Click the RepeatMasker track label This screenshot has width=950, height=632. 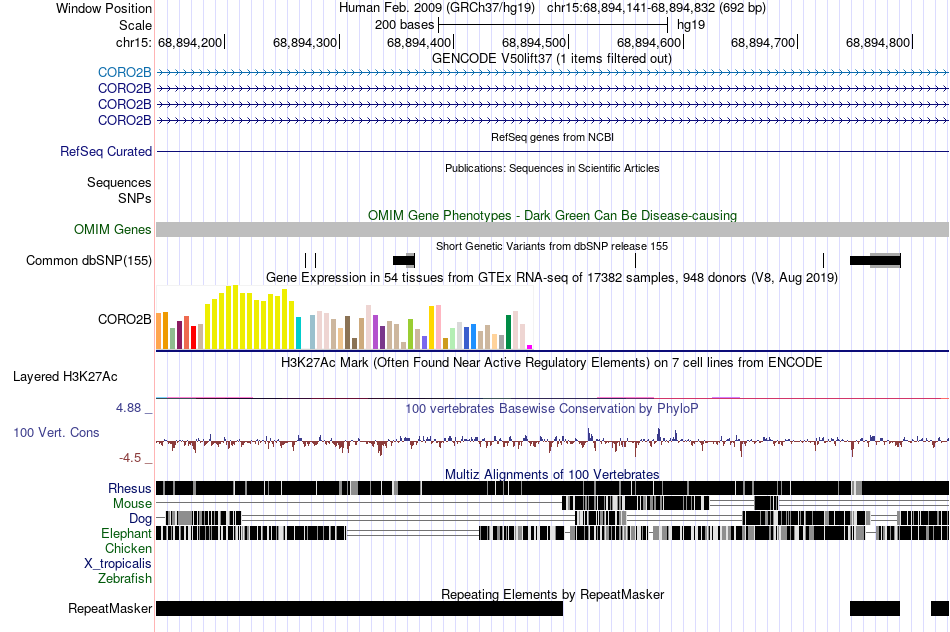coord(110,608)
